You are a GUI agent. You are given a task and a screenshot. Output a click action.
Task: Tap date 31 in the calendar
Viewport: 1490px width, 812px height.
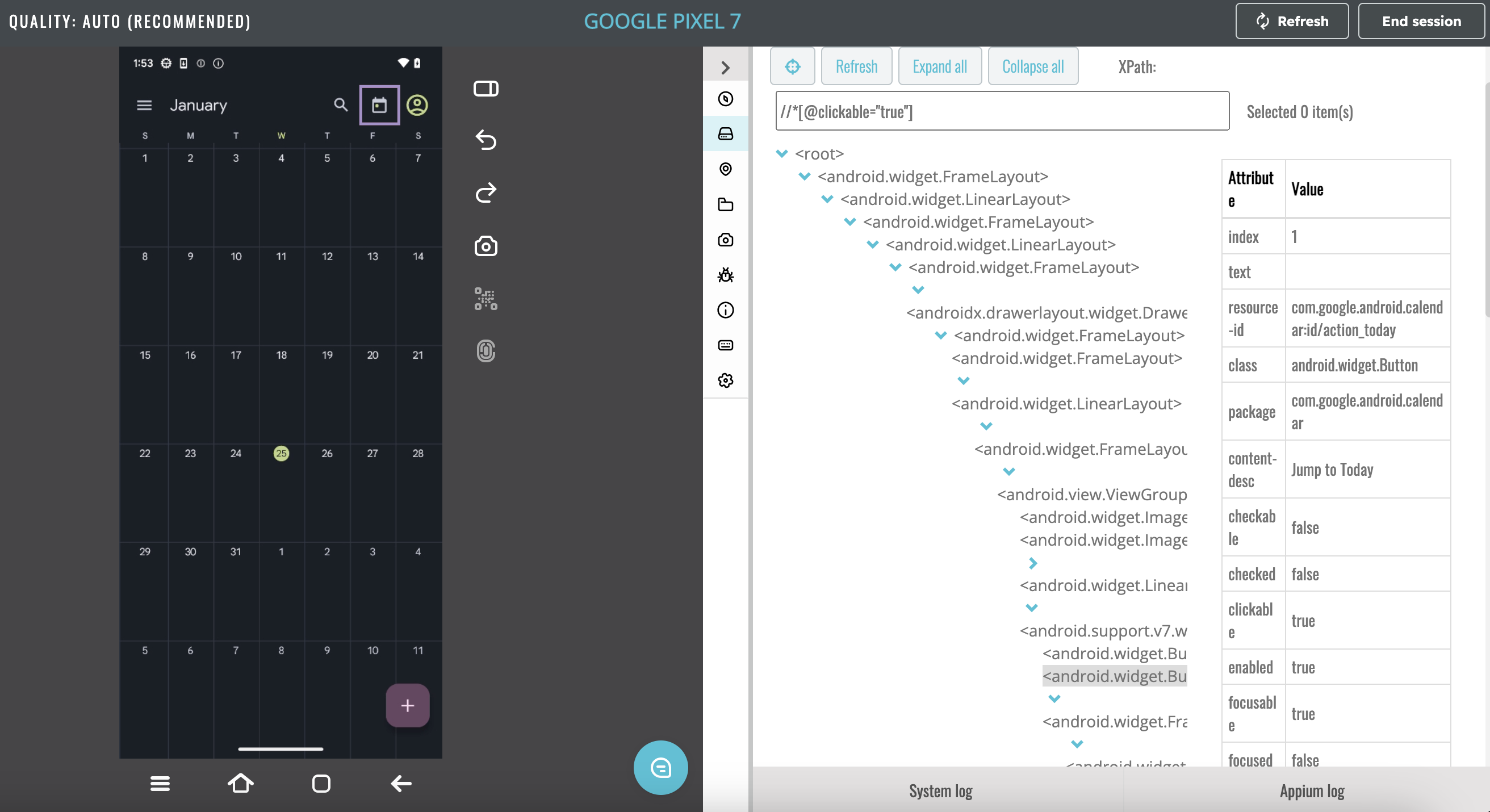click(x=236, y=552)
